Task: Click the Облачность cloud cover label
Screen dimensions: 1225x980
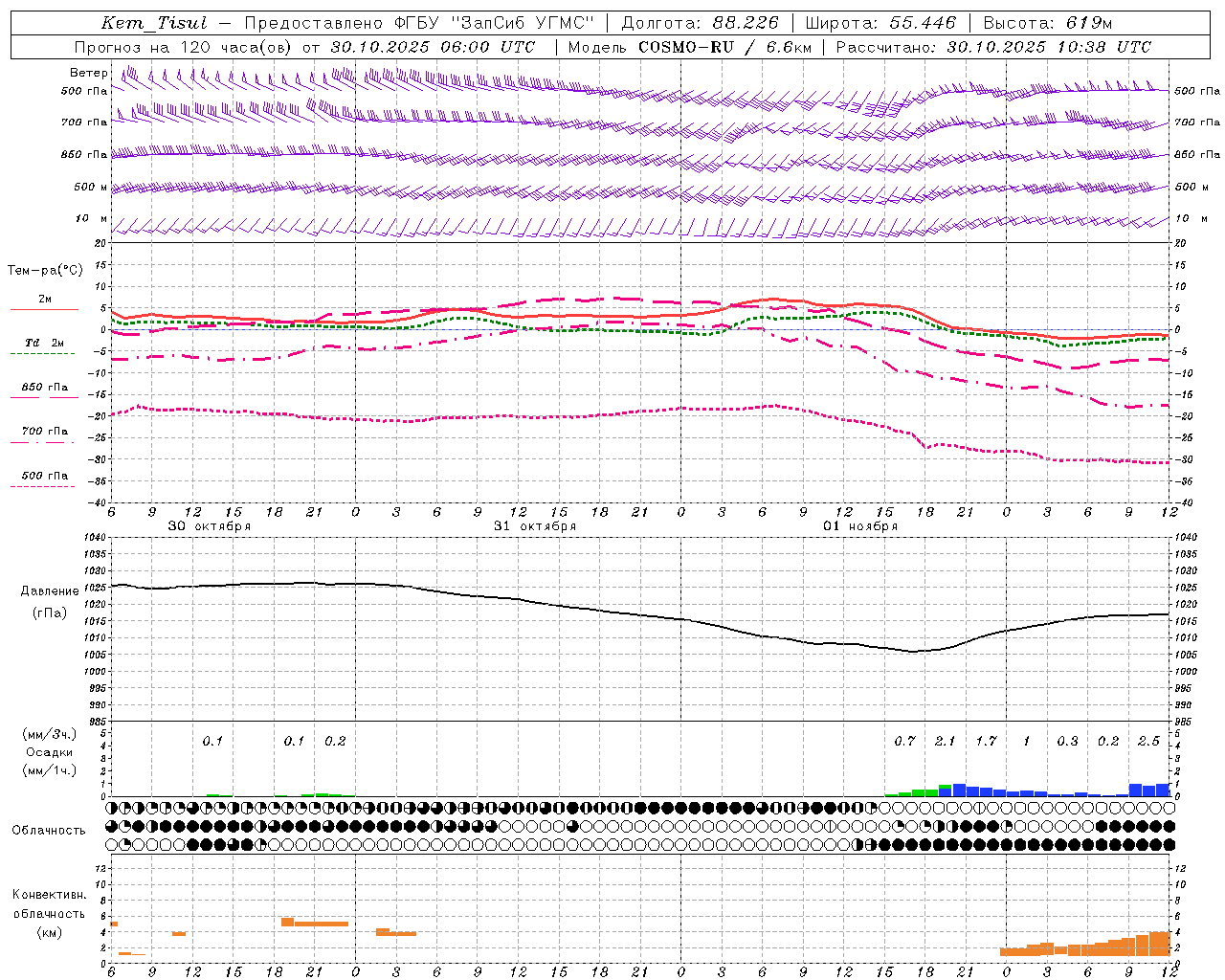Action: coord(48,830)
